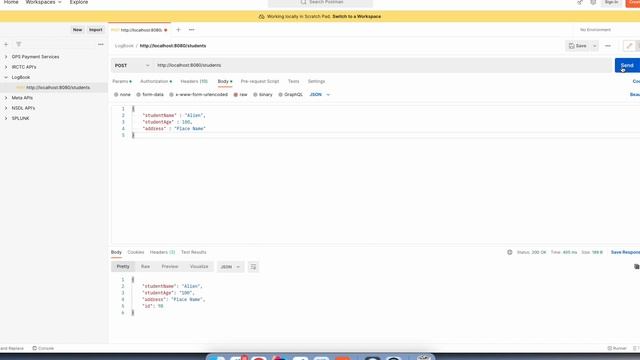Viewport: 640px width, 360px height.
Task: Switch to the response Cookies tab
Action: 136,252
